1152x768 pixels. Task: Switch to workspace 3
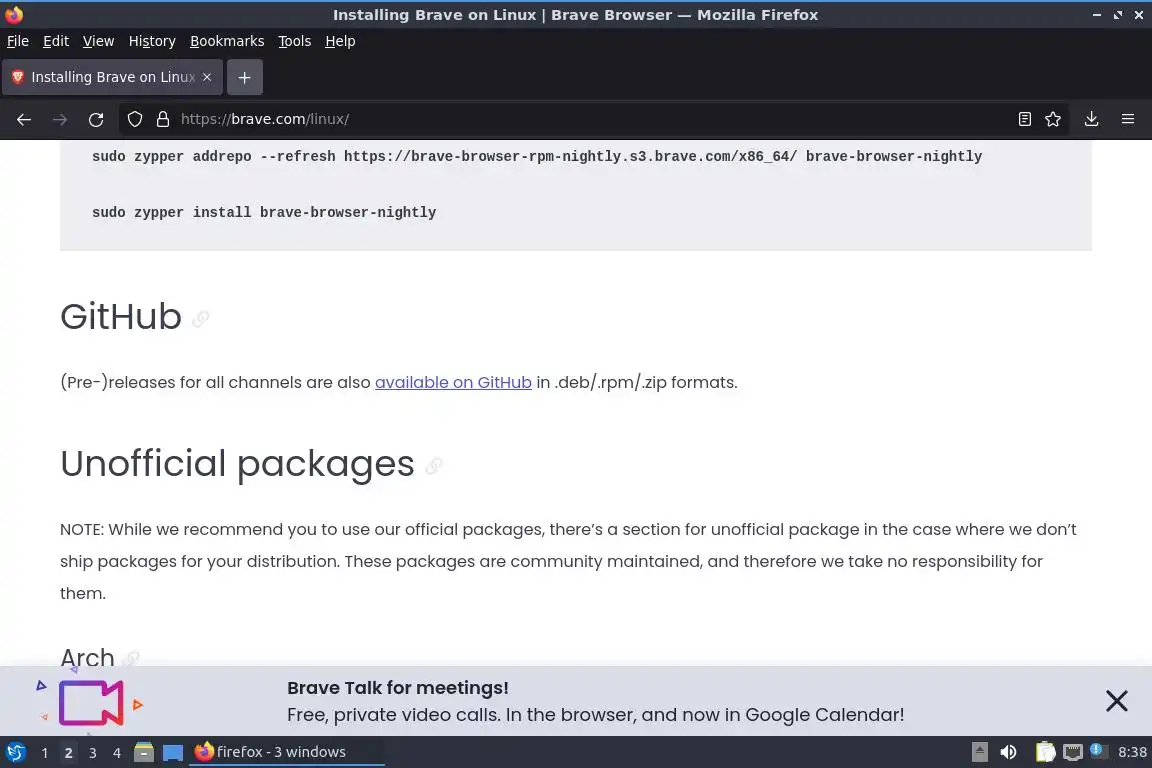pos(93,753)
